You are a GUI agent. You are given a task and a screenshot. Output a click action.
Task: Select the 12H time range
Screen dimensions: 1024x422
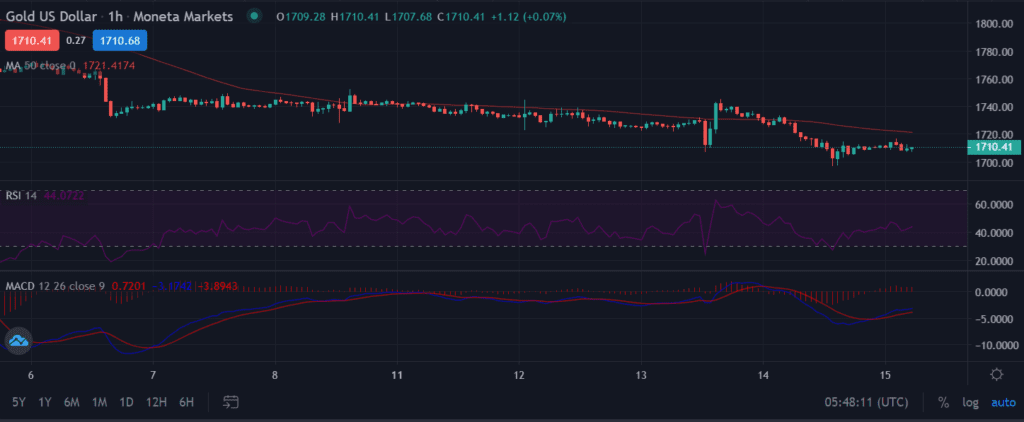coord(157,402)
